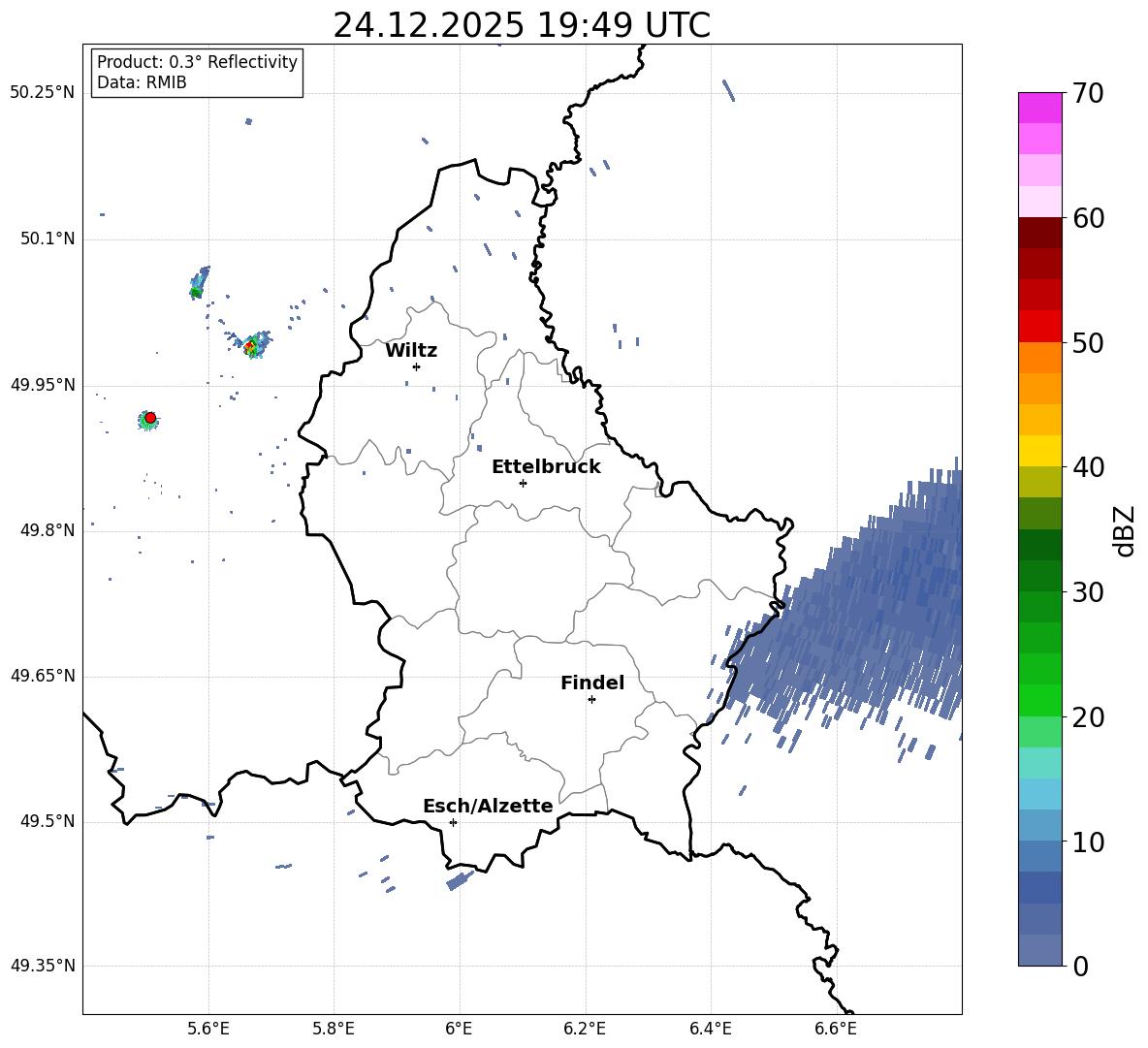Click the 49.35°N latitude label
This screenshot has width=1148, height=1048.
point(43,966)
